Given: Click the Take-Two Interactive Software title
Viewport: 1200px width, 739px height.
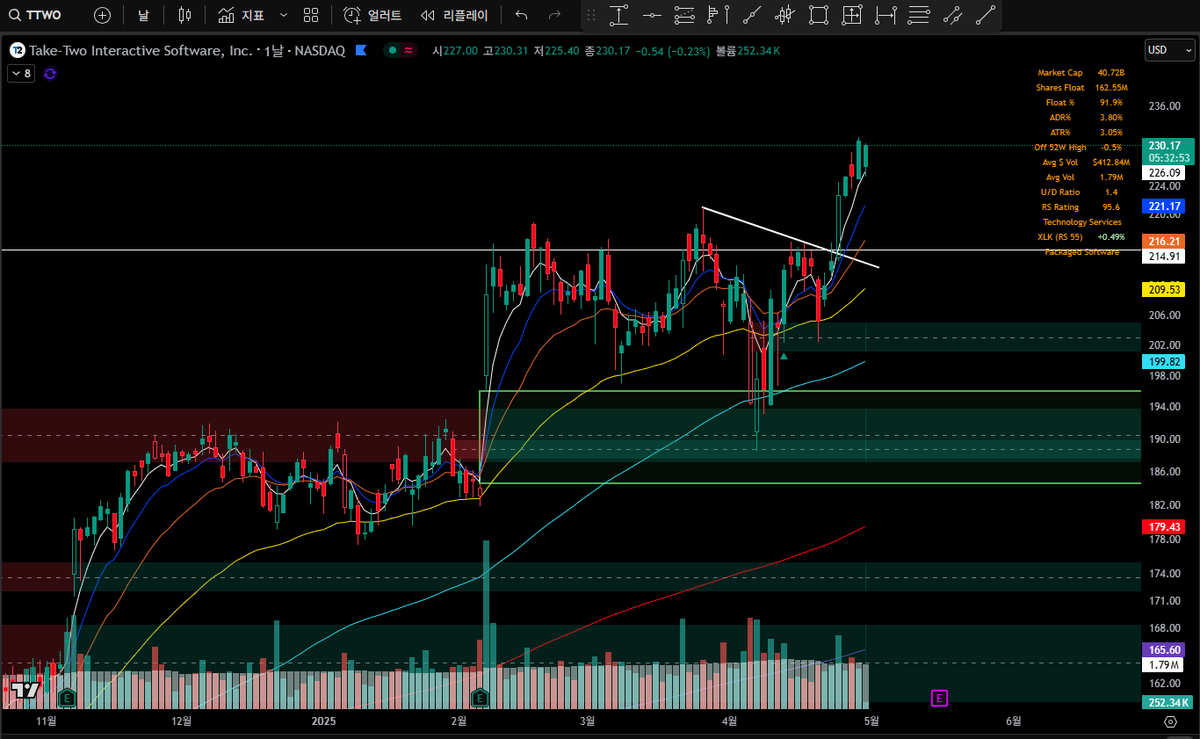Looking at the screenshot, I should [x=140, y=50].
